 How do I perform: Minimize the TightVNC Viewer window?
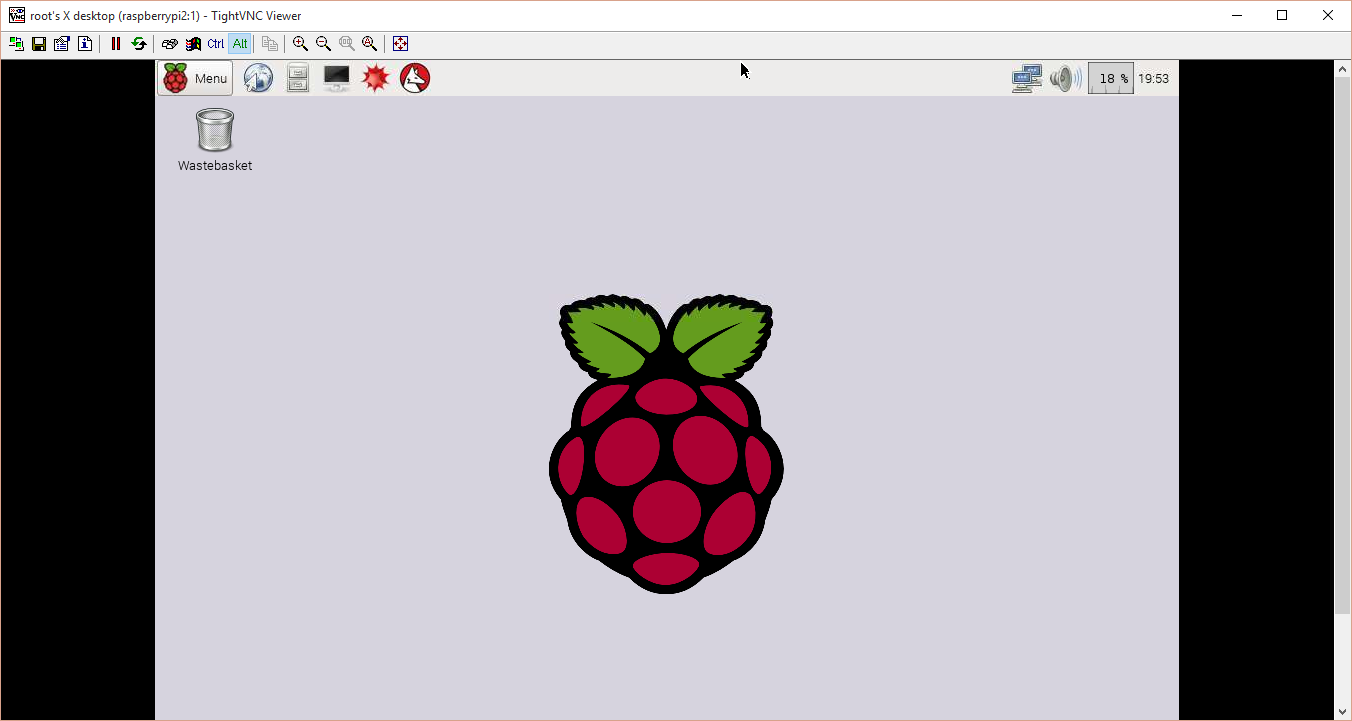coord(1237,15)
